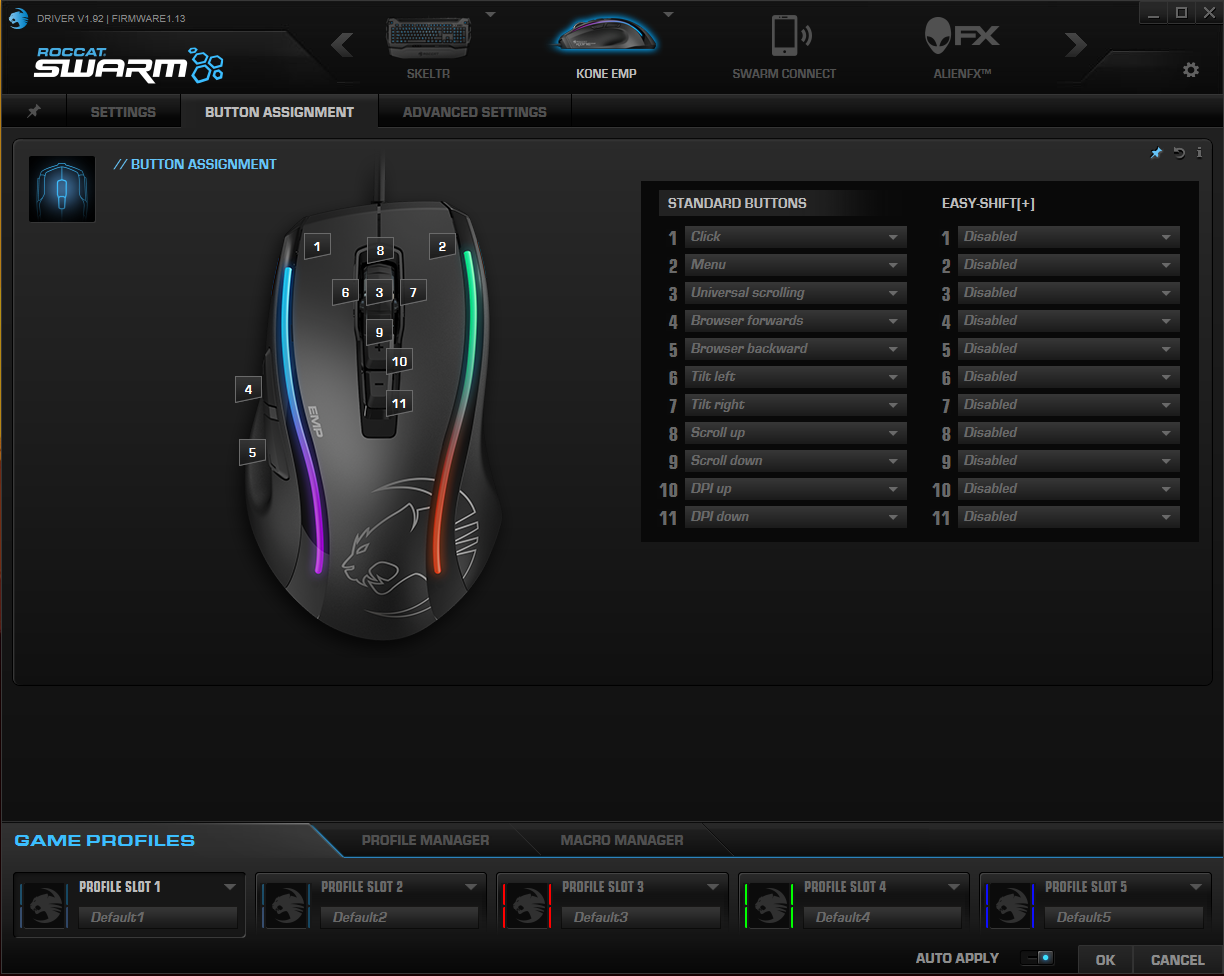This screenshot has height=976, width=1224.
Task: Select mouse button marker 1 on diagram
Action: pos(317,245)
